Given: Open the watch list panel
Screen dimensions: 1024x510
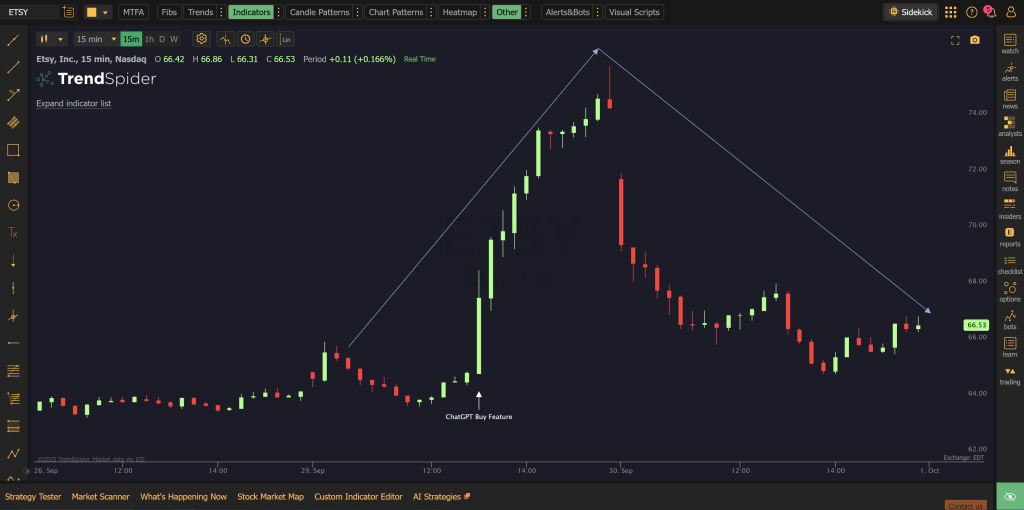Looking at the screenshot, I should coord(1010,44).
